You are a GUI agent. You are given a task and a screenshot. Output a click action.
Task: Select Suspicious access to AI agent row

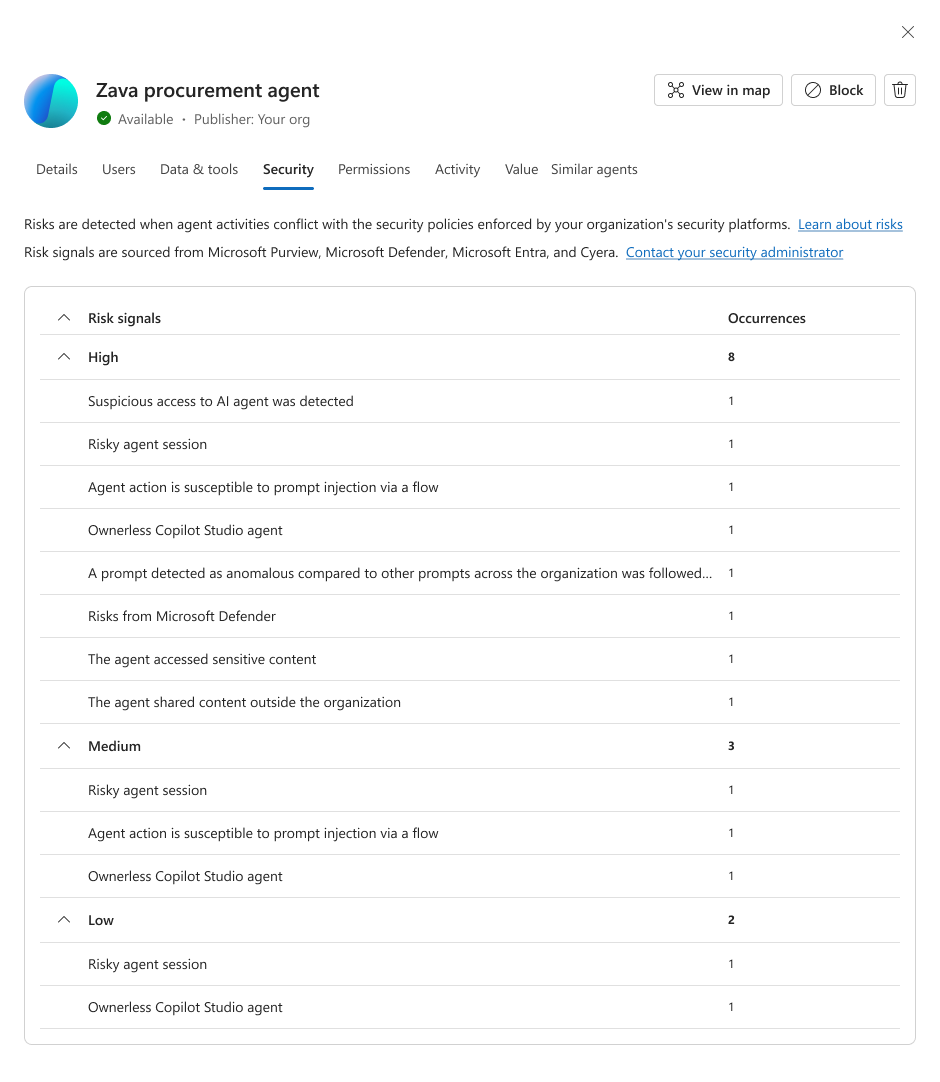click(469, 402)
